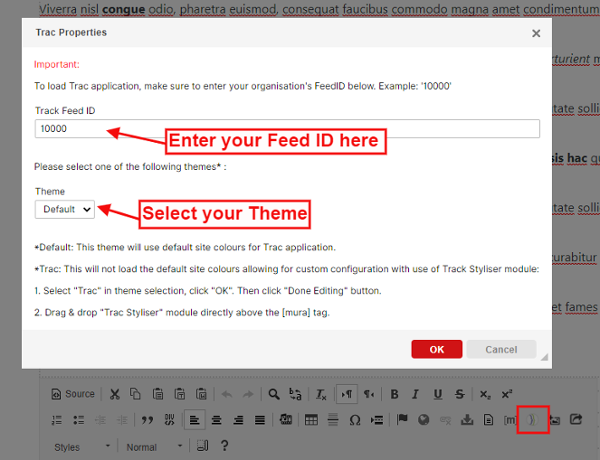Insert a bulleted list
Viewport: 600px width, 460px height.
(78, 420)
